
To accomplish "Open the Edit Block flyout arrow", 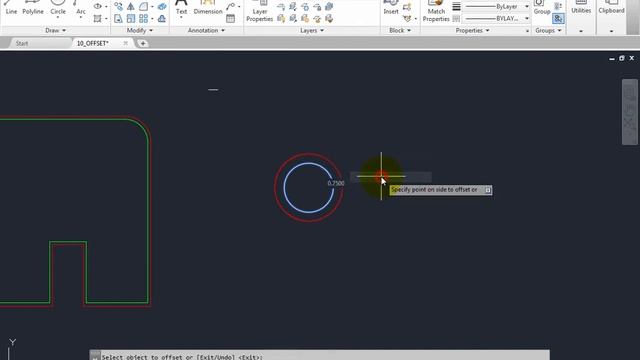I will [x=416, y=19].
